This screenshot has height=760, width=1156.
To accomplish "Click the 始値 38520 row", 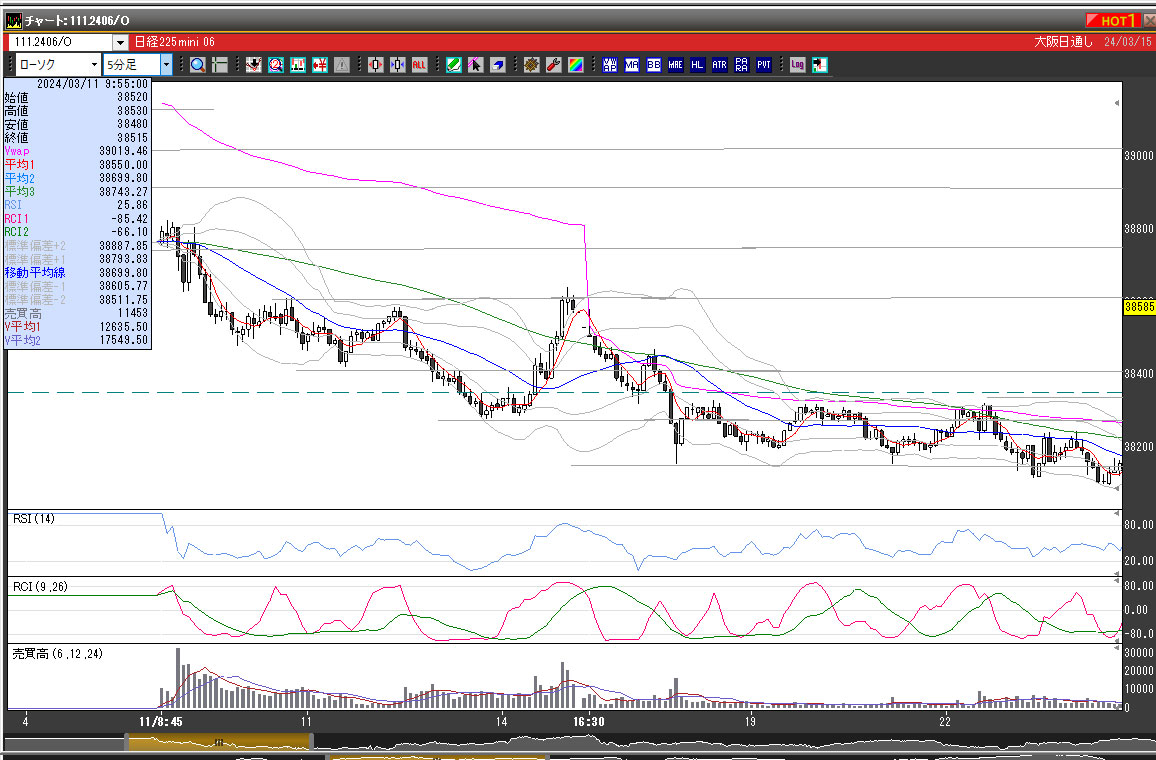I will (77, 97).
